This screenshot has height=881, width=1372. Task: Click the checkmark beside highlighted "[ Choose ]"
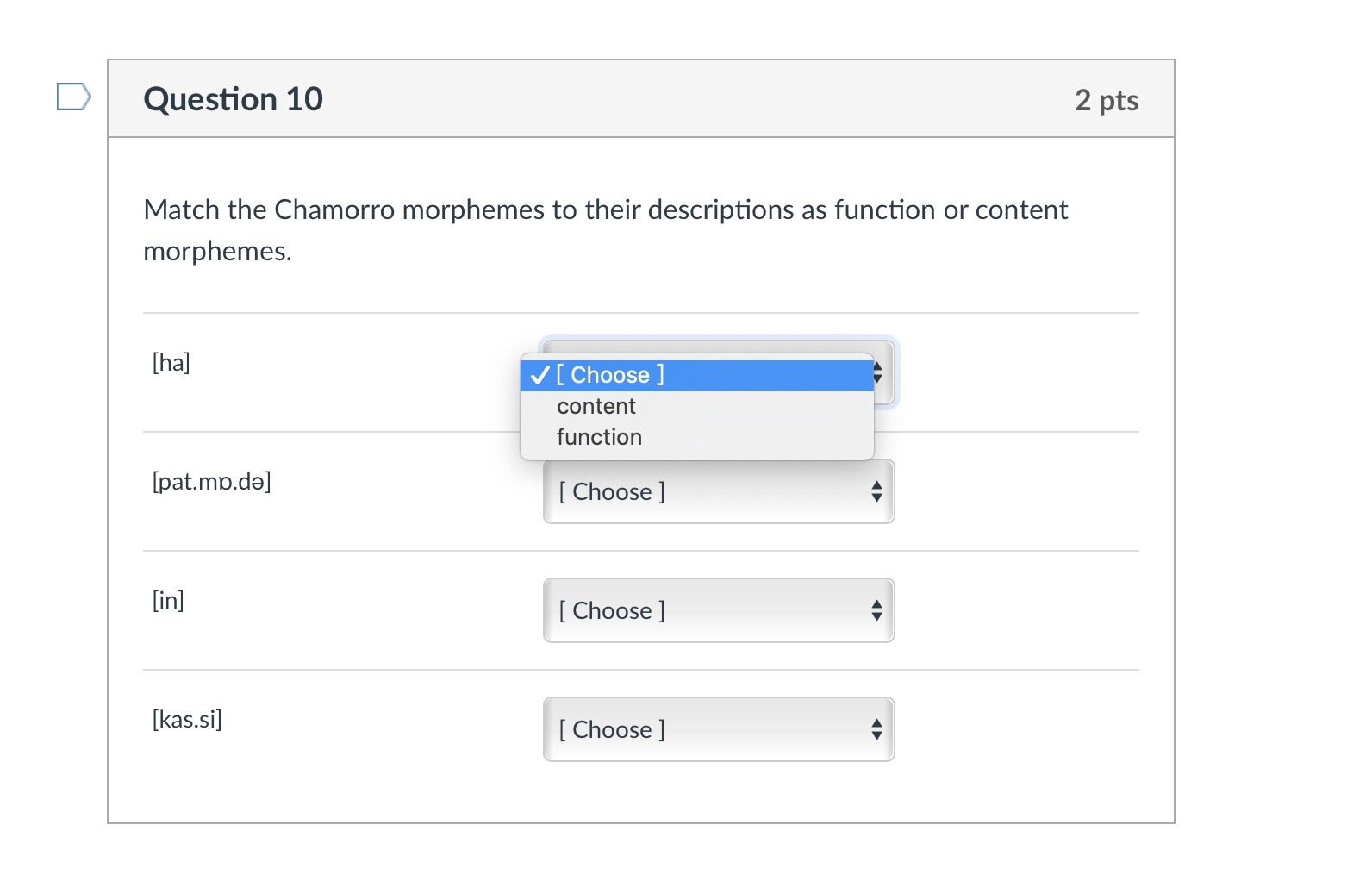(540, 375)
